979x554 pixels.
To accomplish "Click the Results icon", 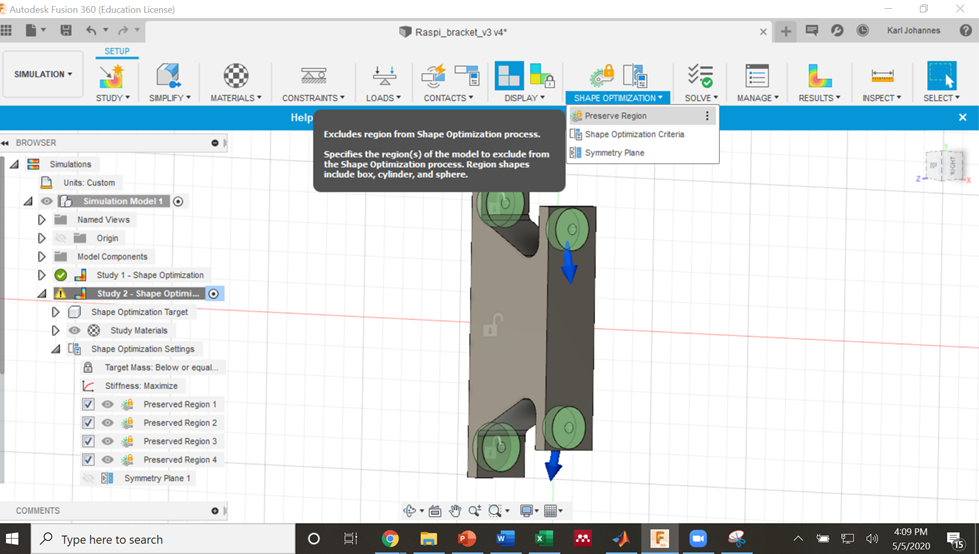I will click(x=819, y=76).
